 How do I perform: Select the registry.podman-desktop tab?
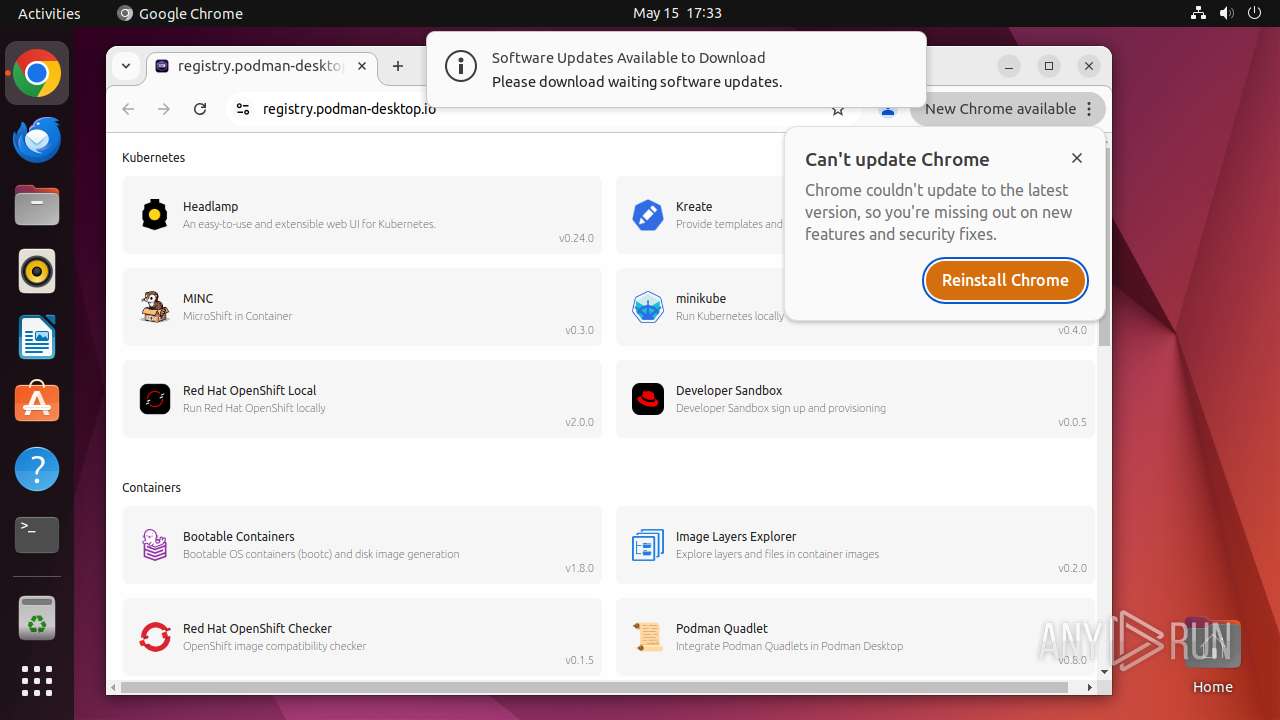[262, 66]
